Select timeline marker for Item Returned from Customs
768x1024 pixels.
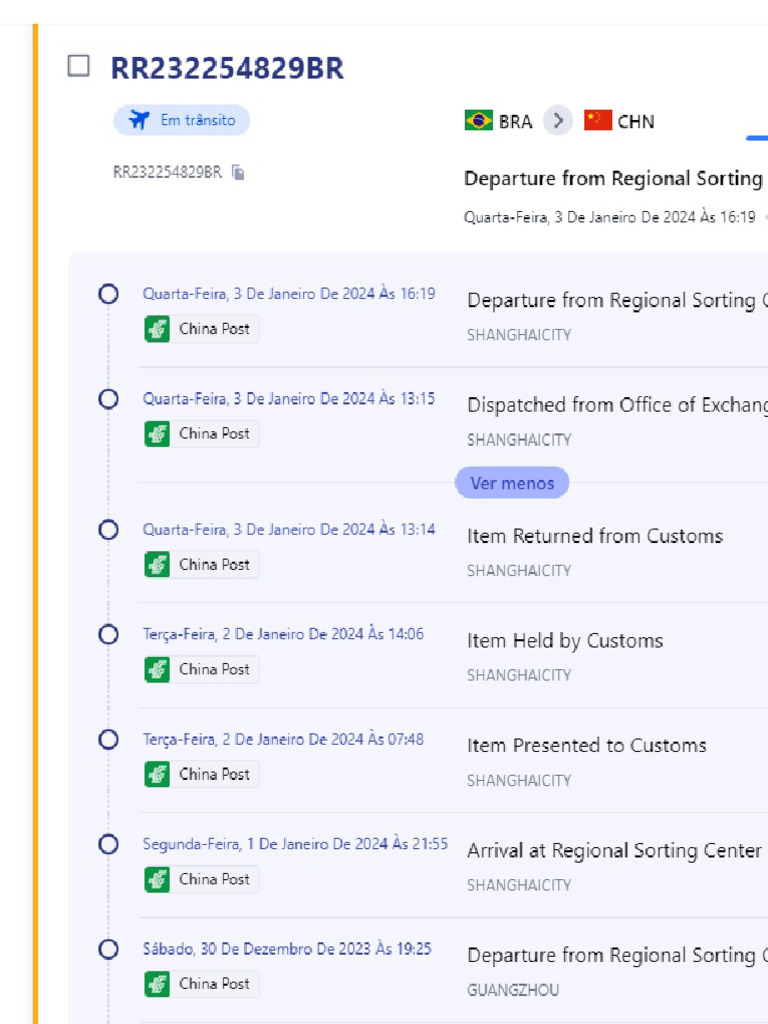click(x=108, y=530)
